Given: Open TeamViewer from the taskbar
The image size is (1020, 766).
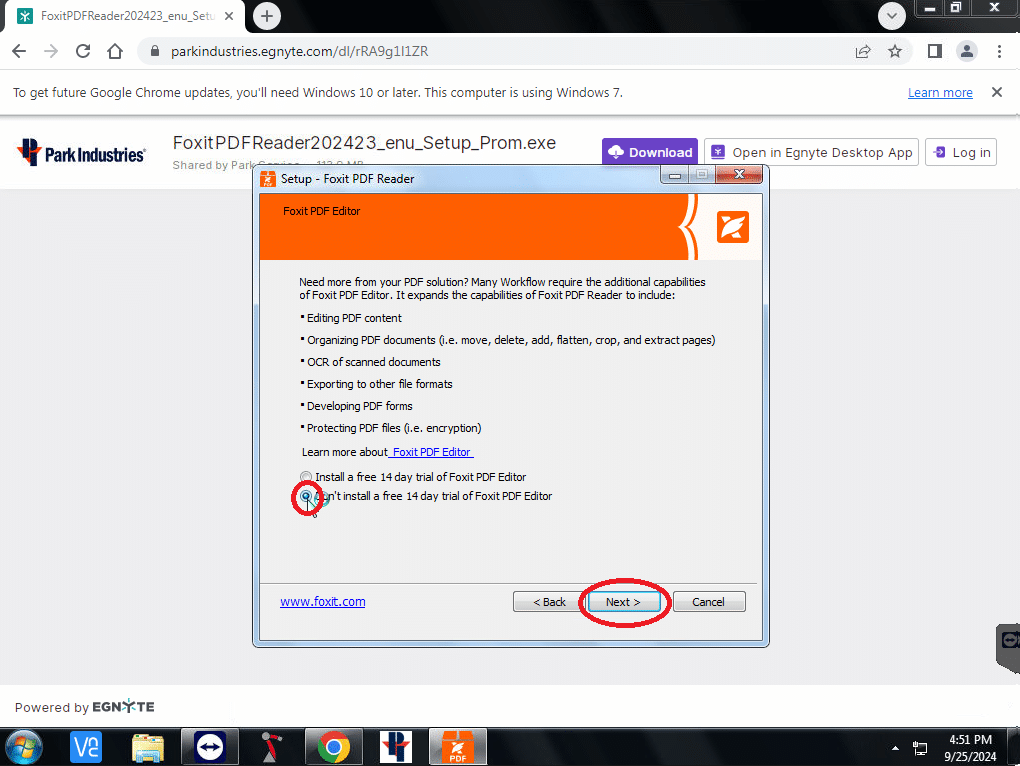Looking at the screenshot, I should pos(209,746).
